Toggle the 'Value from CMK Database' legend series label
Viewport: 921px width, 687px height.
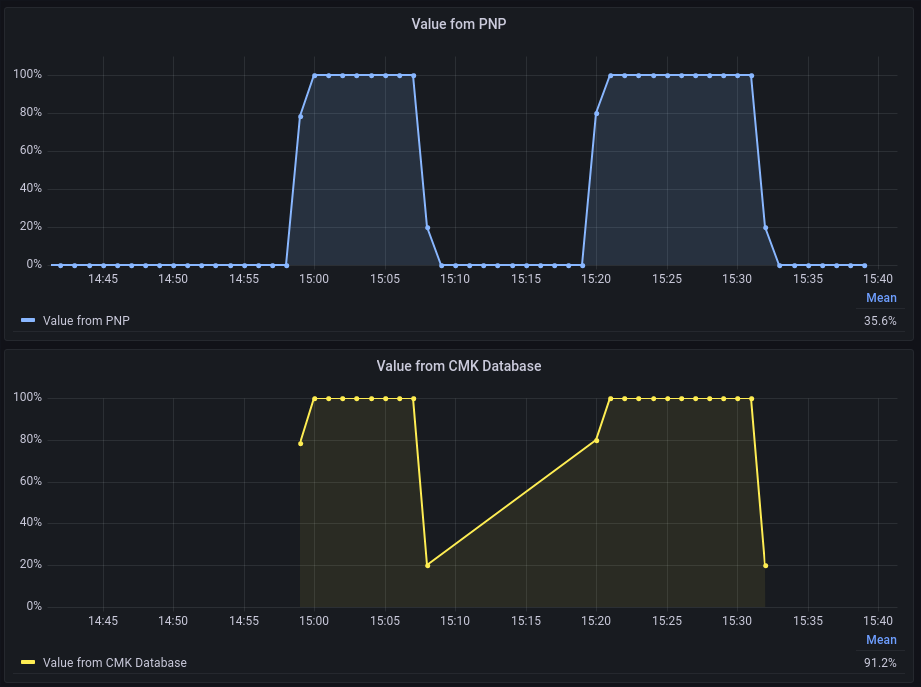tap(114, 663)
